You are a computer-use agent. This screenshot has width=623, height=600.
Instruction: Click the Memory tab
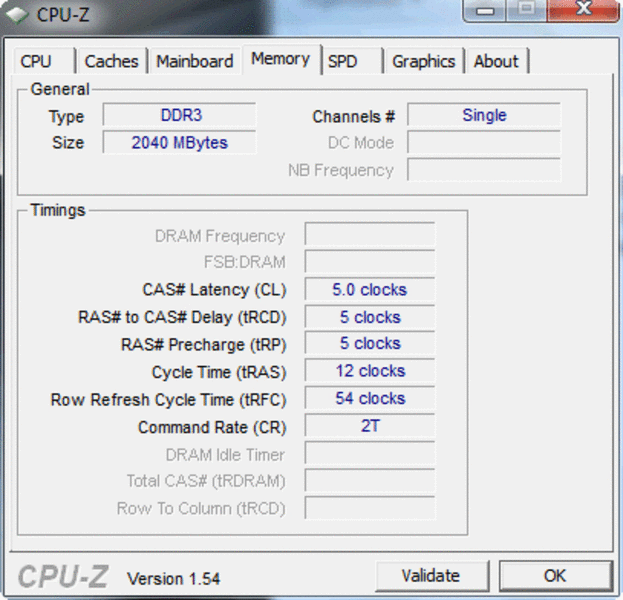click(281, 59)
